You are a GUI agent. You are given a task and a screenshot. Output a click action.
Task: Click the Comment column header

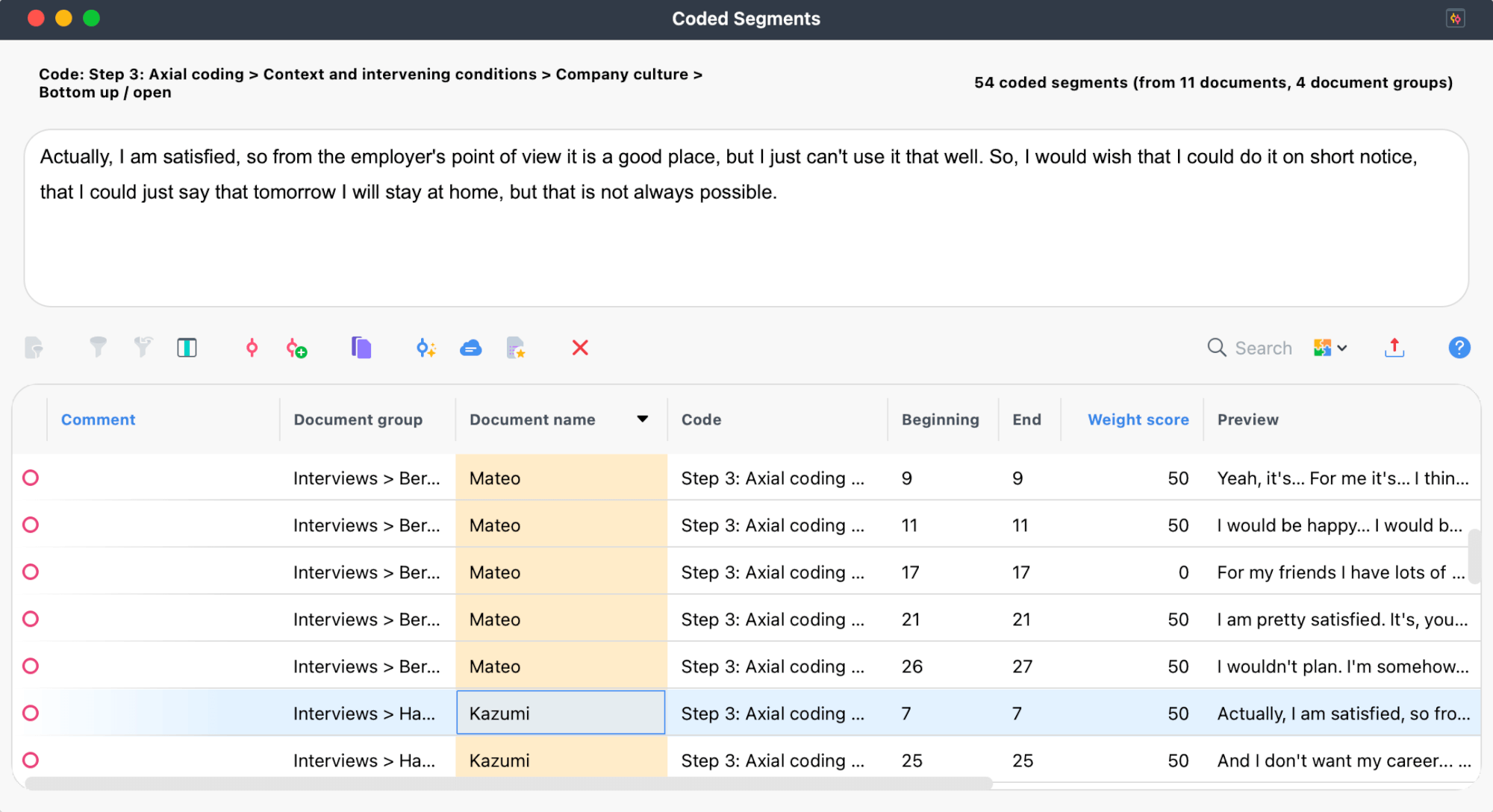(x=98, y=419)
